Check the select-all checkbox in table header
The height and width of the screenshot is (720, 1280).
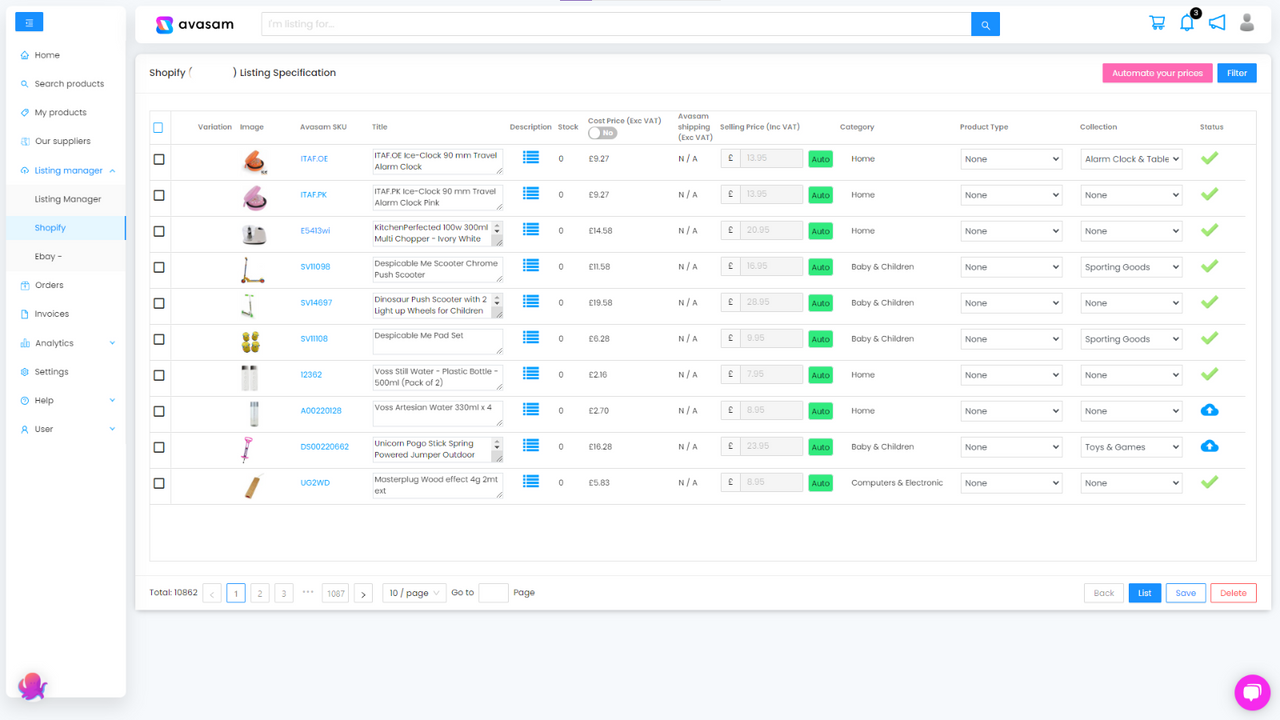point(158,127)
